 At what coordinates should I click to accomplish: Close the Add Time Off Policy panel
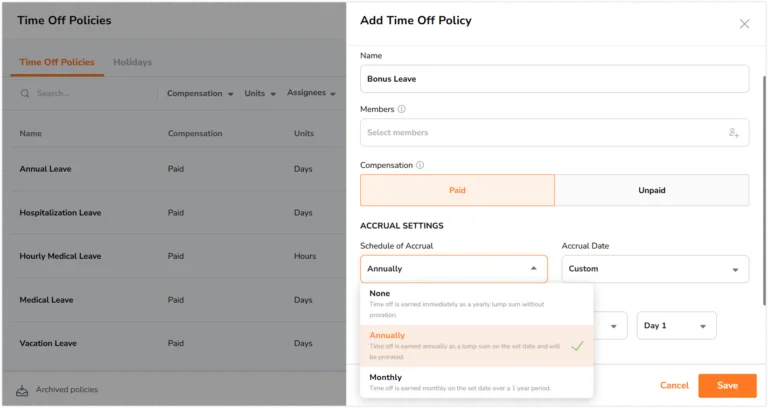[x=744, y=24]
